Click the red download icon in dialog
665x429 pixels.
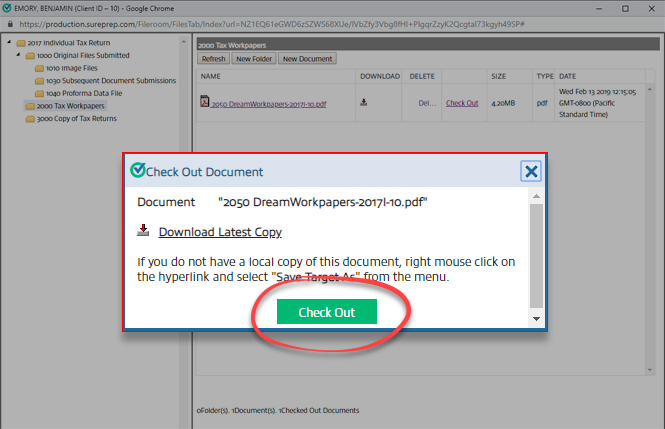coord(143,230)
